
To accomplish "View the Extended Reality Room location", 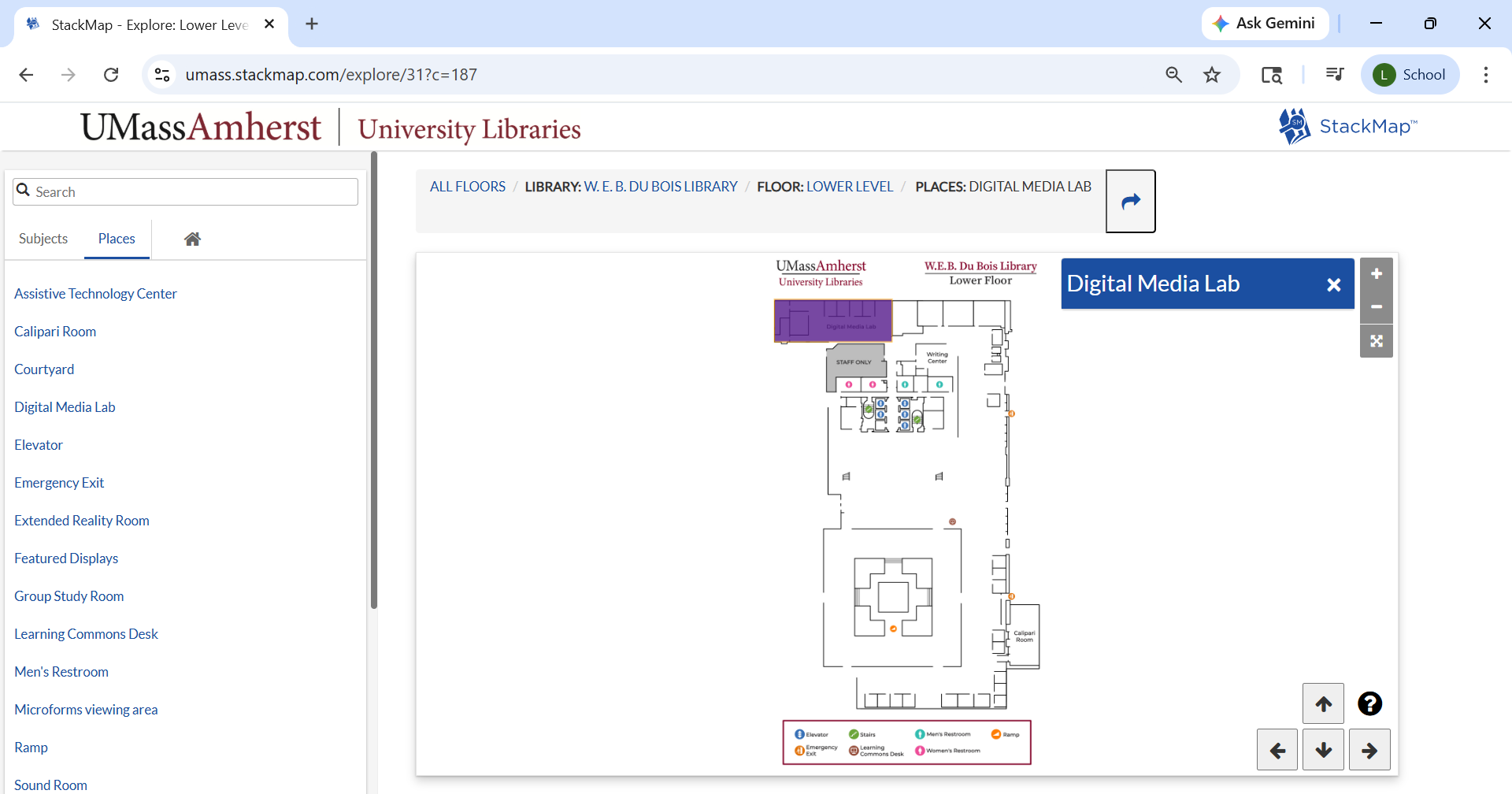I will [81, 520].
